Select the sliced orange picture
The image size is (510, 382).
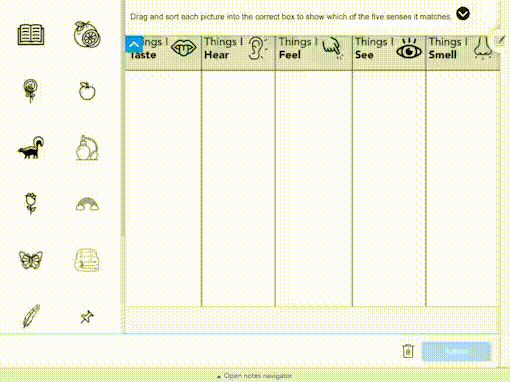[87, 34]
